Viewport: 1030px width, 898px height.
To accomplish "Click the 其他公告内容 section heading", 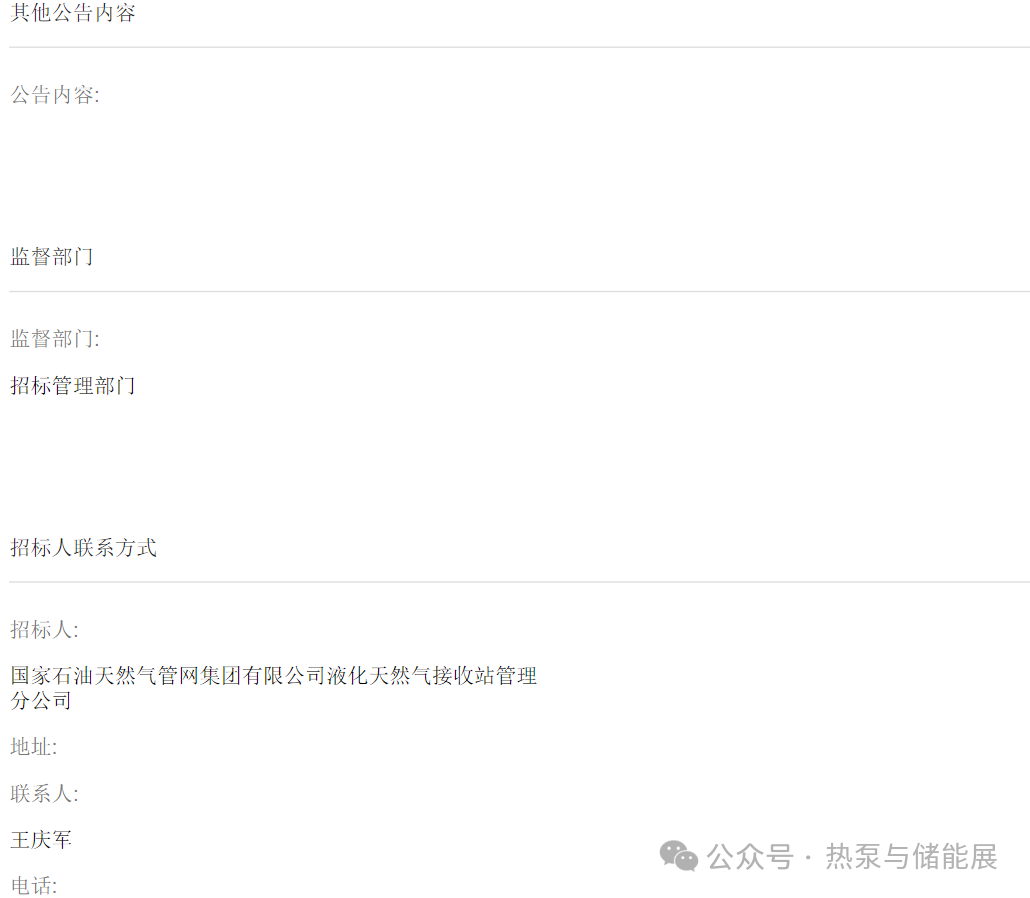I will pos(73,12).
